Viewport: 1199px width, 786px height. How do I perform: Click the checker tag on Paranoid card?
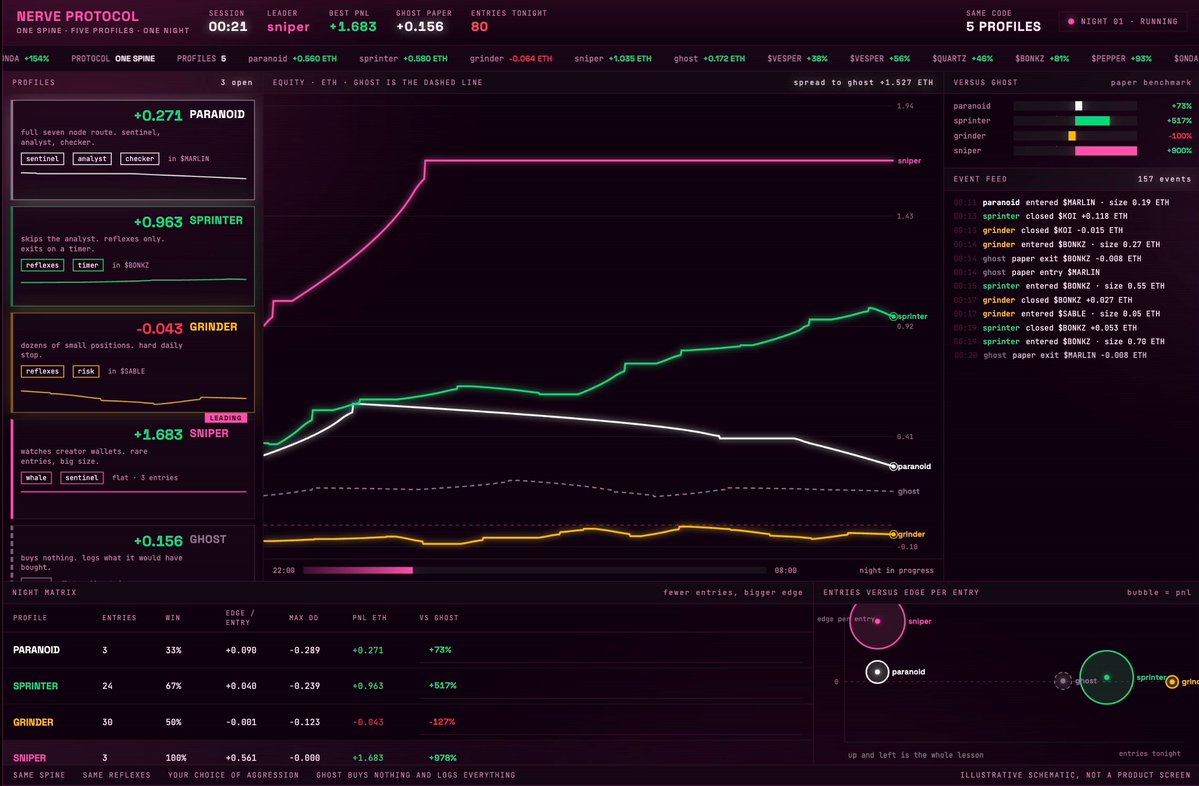click(x=139, y=159)
